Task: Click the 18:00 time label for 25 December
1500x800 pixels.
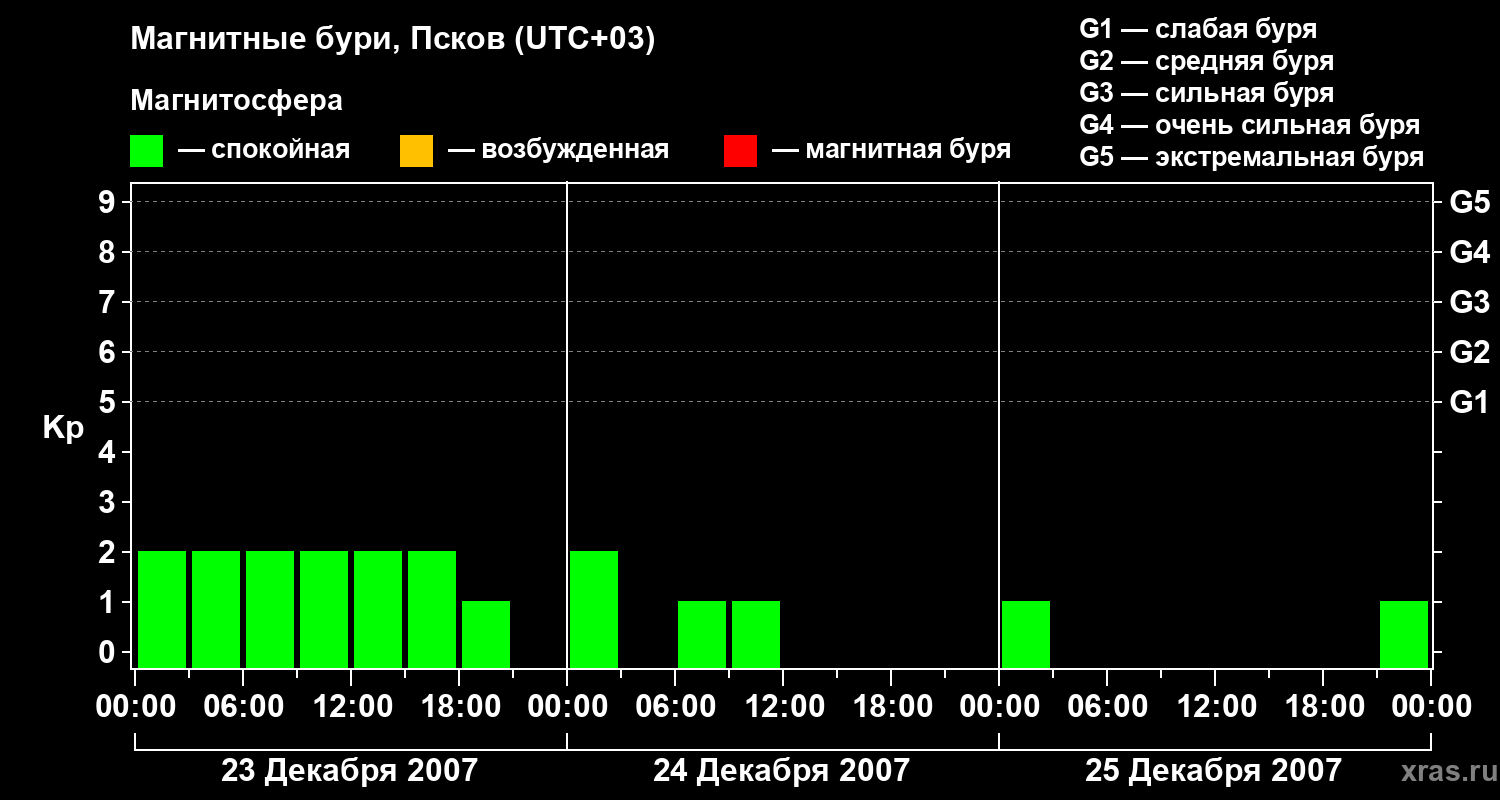Action: point(1323,707)
